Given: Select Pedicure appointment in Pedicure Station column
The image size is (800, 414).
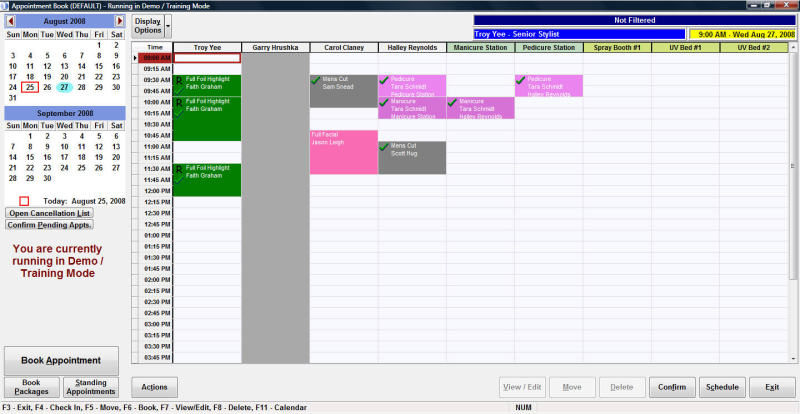Looking at the screenshot, I should pyautogui.click(x=549, y=86).
